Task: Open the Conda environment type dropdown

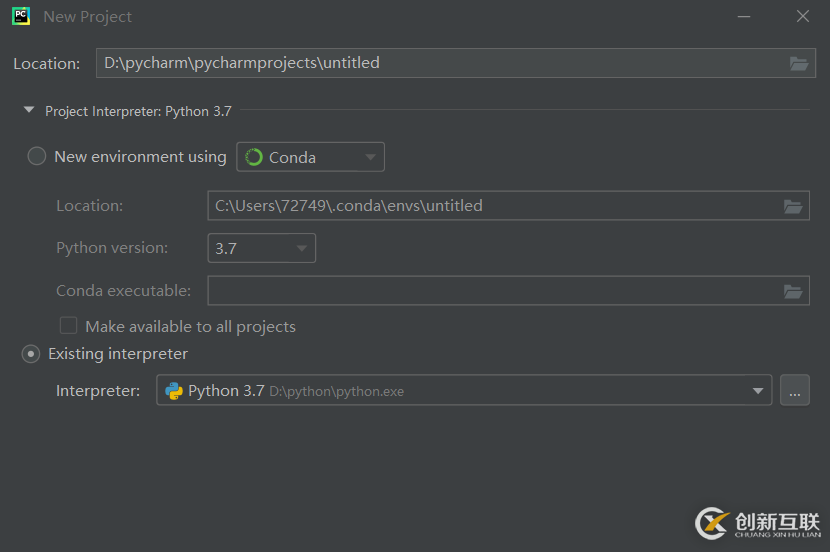Action: coord(311,157)
